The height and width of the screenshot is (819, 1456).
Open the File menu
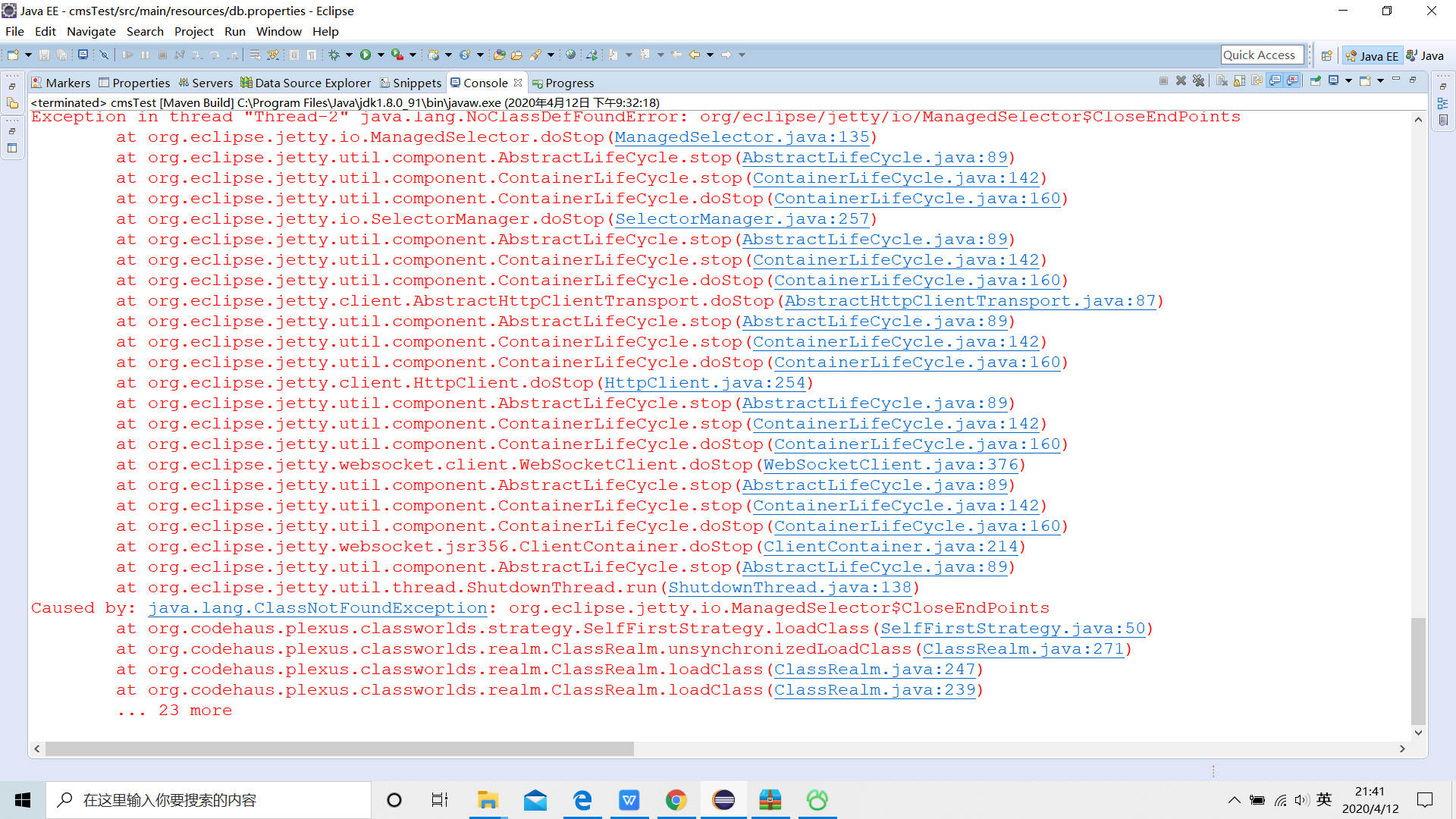tap(14, 31)
